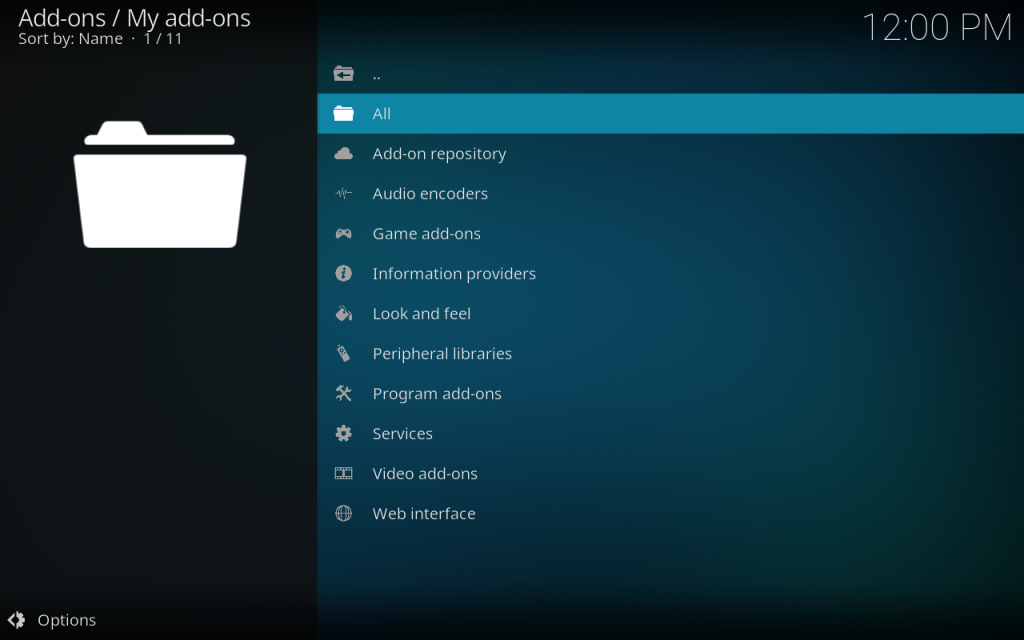
Task: Click the clock display showing 12:00 PM
Action: [936, 28]
